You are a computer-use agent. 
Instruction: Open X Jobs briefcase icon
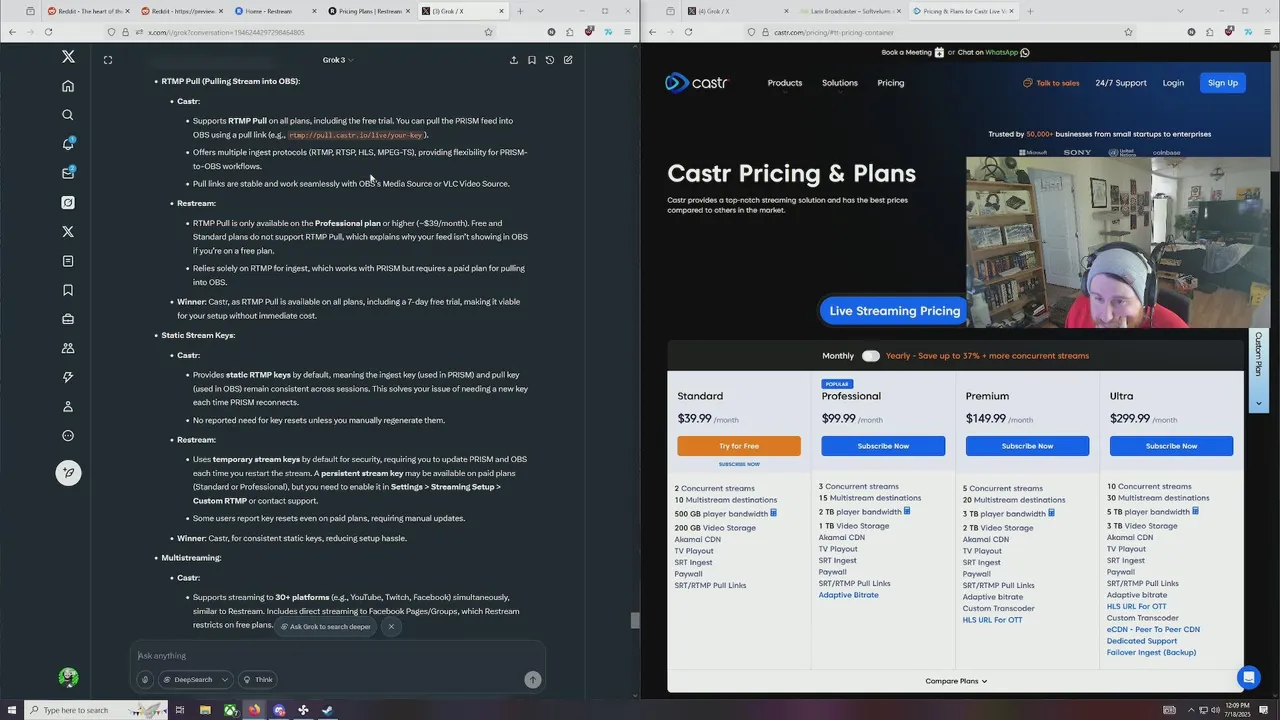click(x=68, y=319)
